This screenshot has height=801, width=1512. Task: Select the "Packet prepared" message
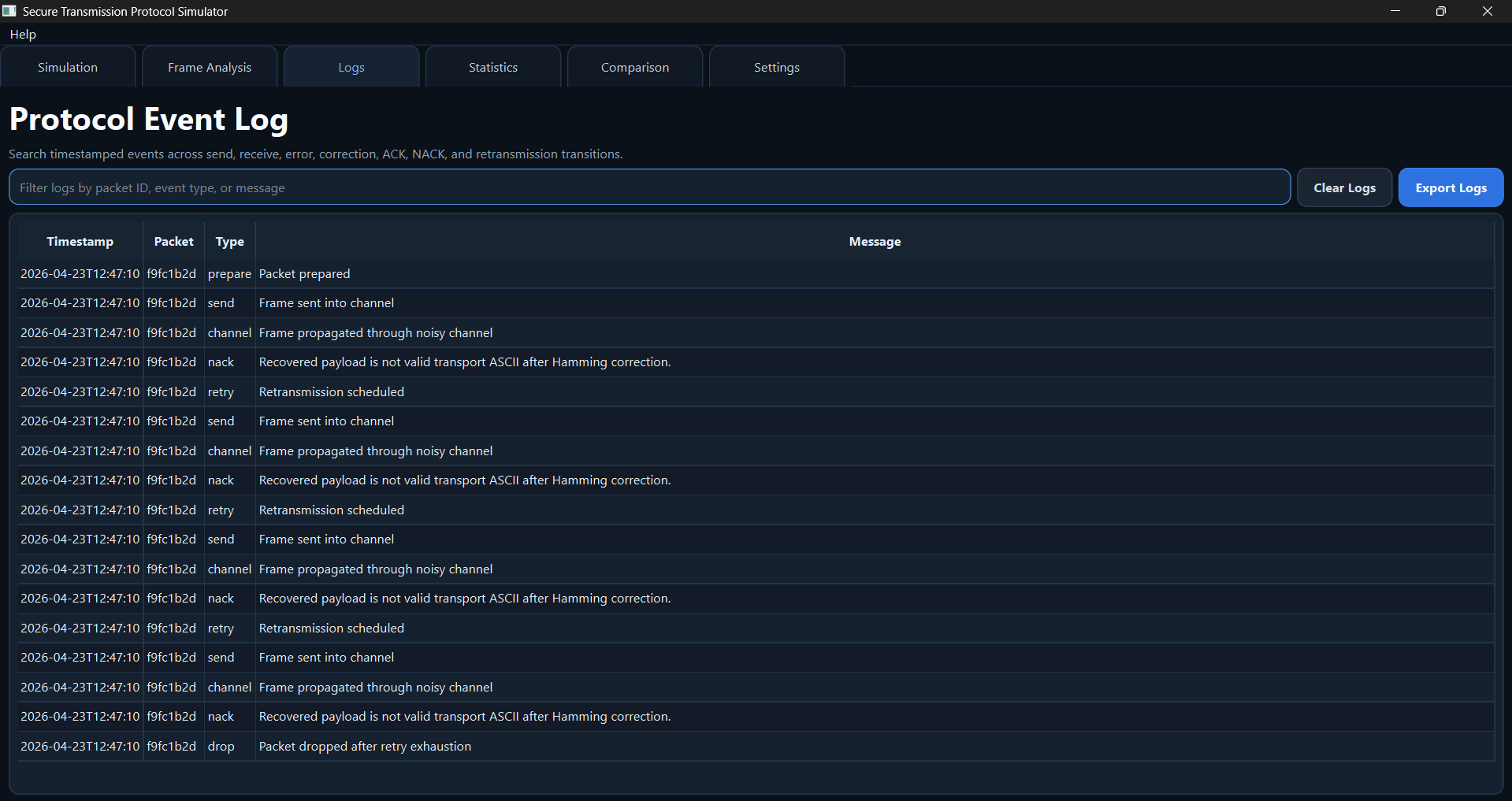[x=305, y=274]
